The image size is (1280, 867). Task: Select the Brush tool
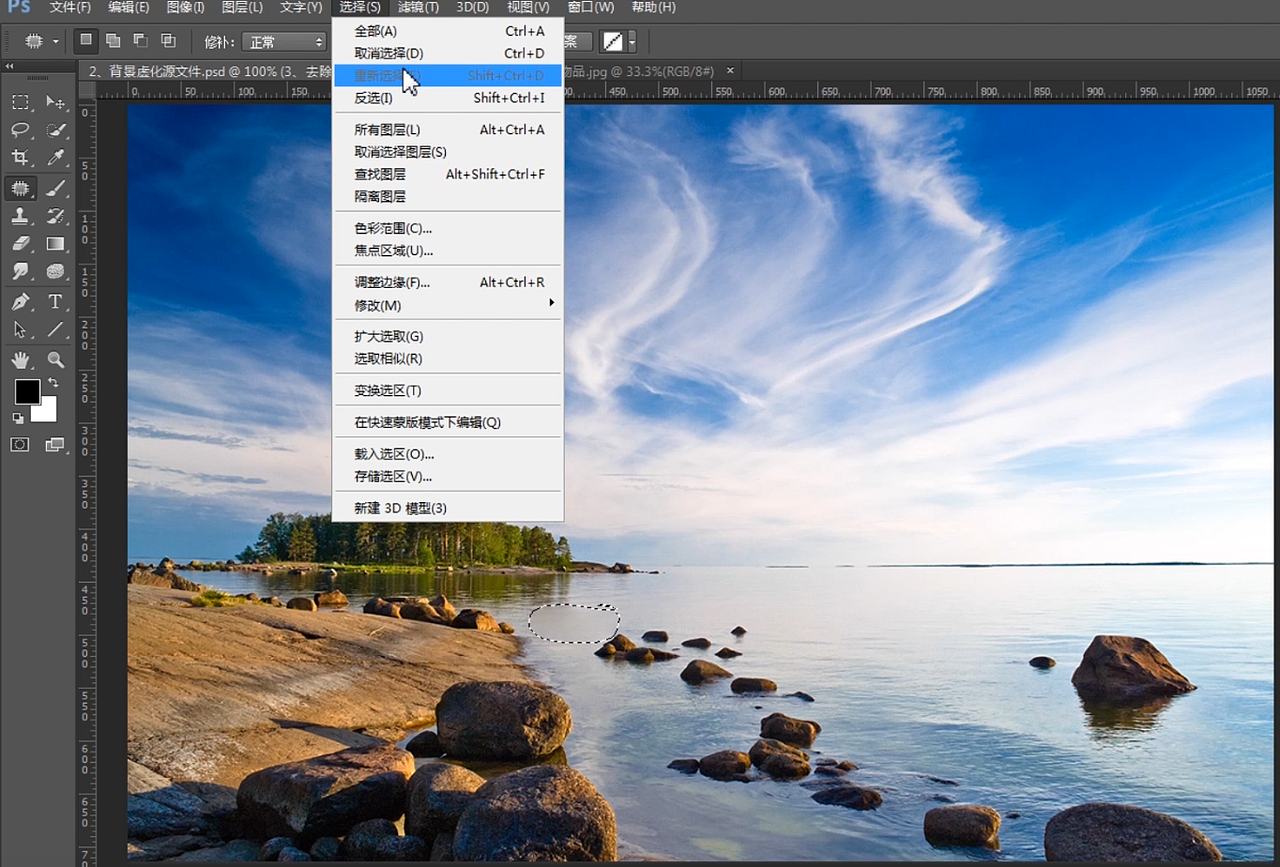tap(56, 187)
